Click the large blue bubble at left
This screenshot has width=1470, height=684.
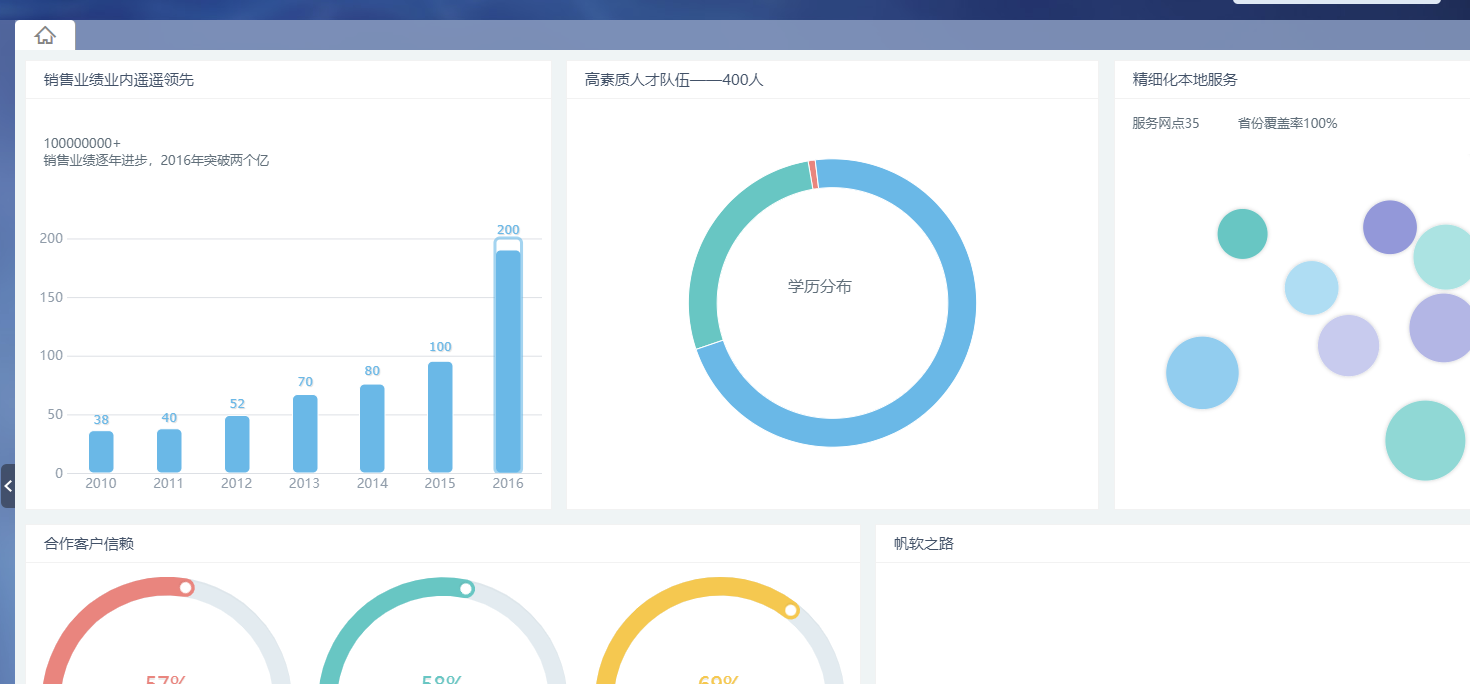pyautogui.click(x=1202, y=373)
